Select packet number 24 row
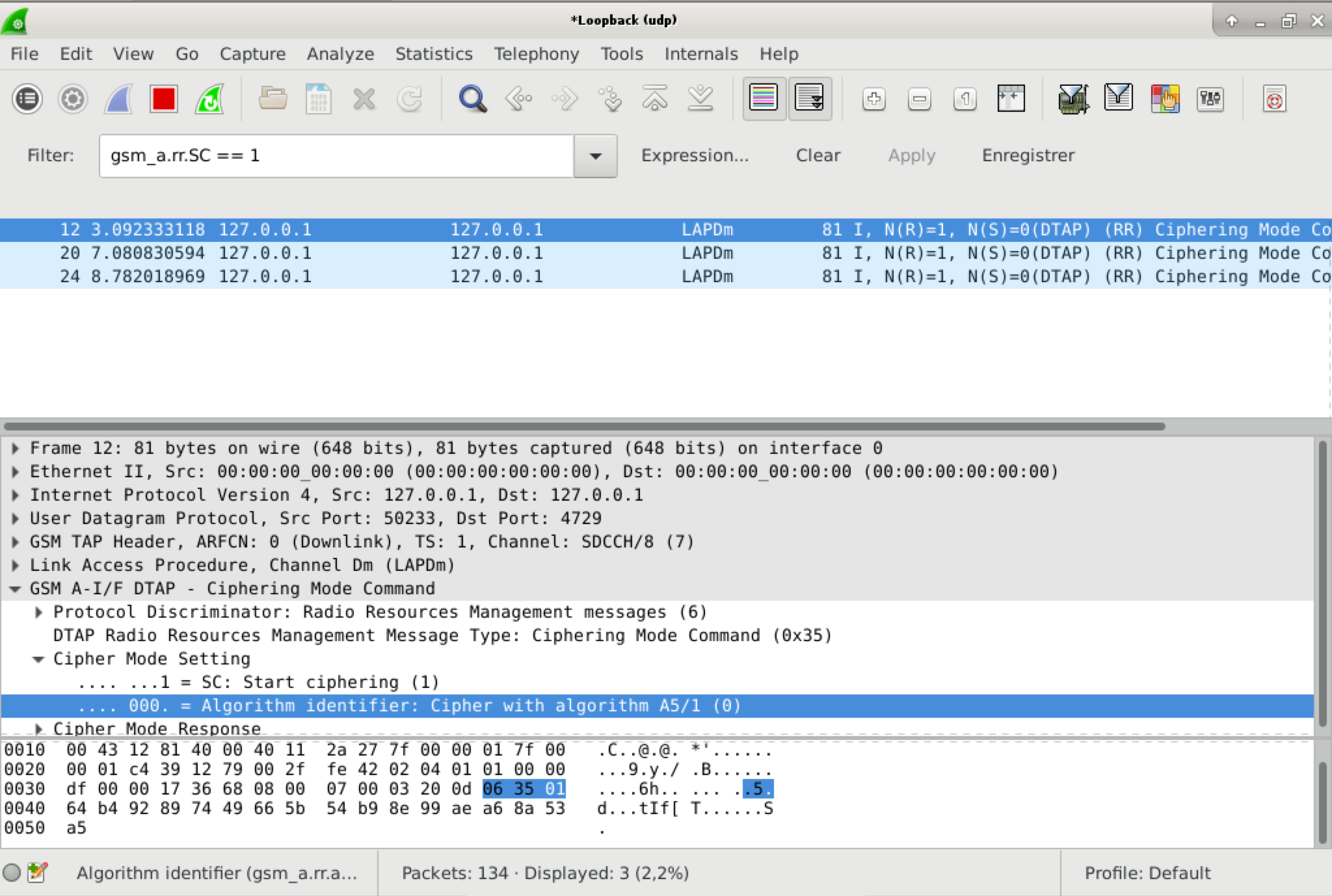The image size is (1332, 896). pyautogui.click(x=665, y=276)
